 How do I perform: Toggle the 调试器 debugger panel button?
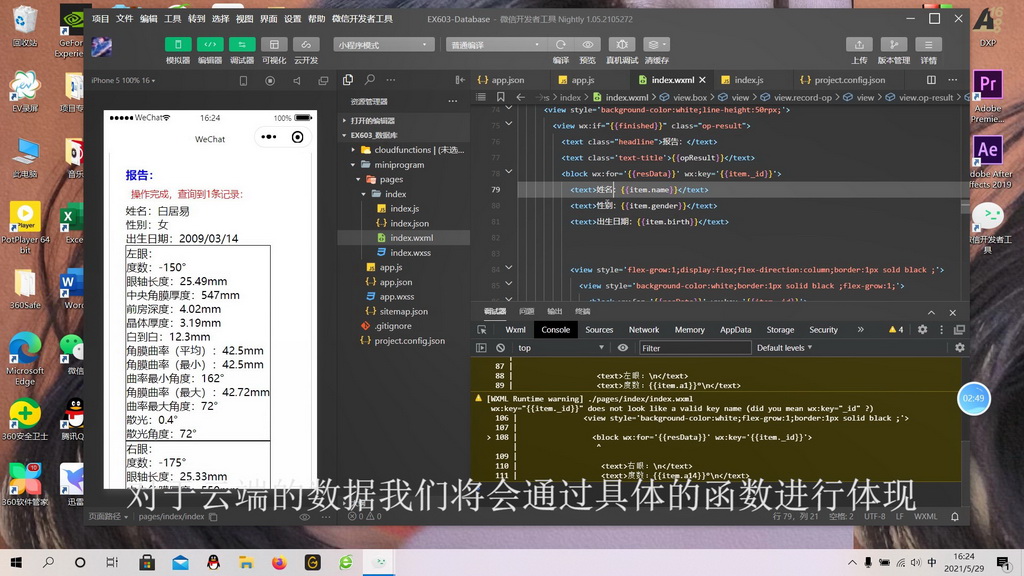pos(242,45)
